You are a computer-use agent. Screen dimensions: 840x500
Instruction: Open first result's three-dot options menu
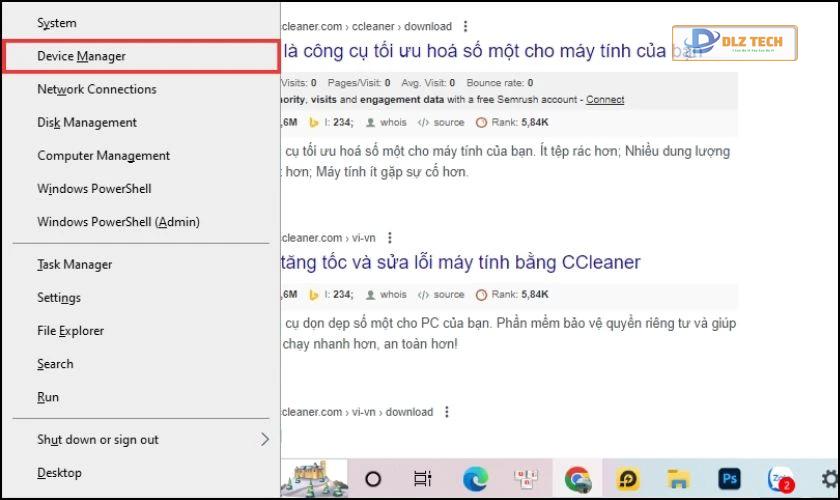click(465, 26)
